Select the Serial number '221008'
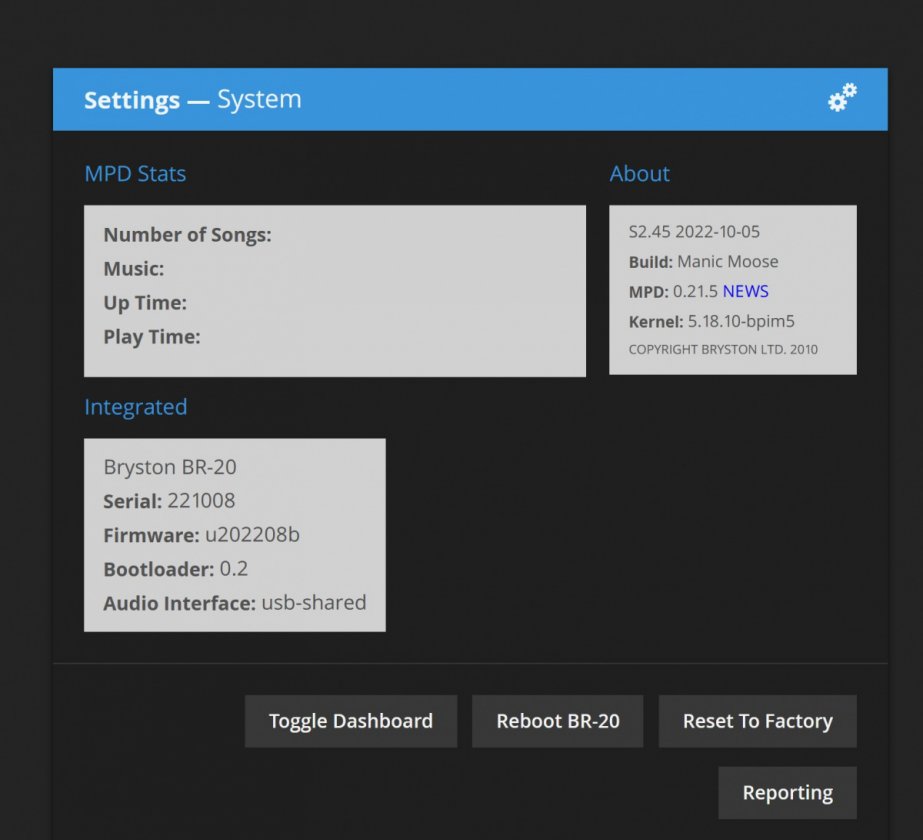Image resolution: width=923 pixels, height=840 pixels. pos(201,501)
